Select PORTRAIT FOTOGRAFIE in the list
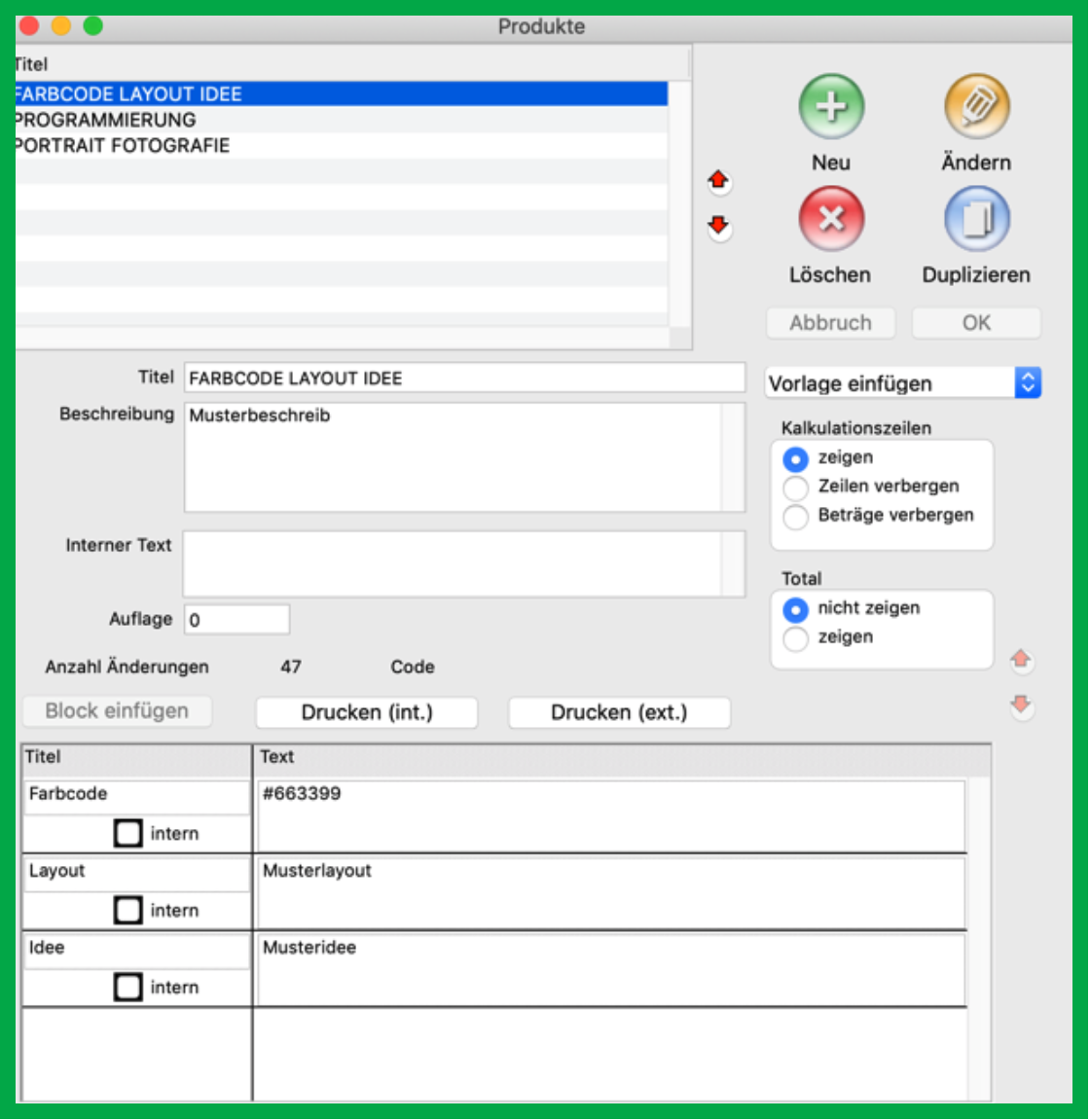Screen dimensions: 1090x1120 coord(123,146)
